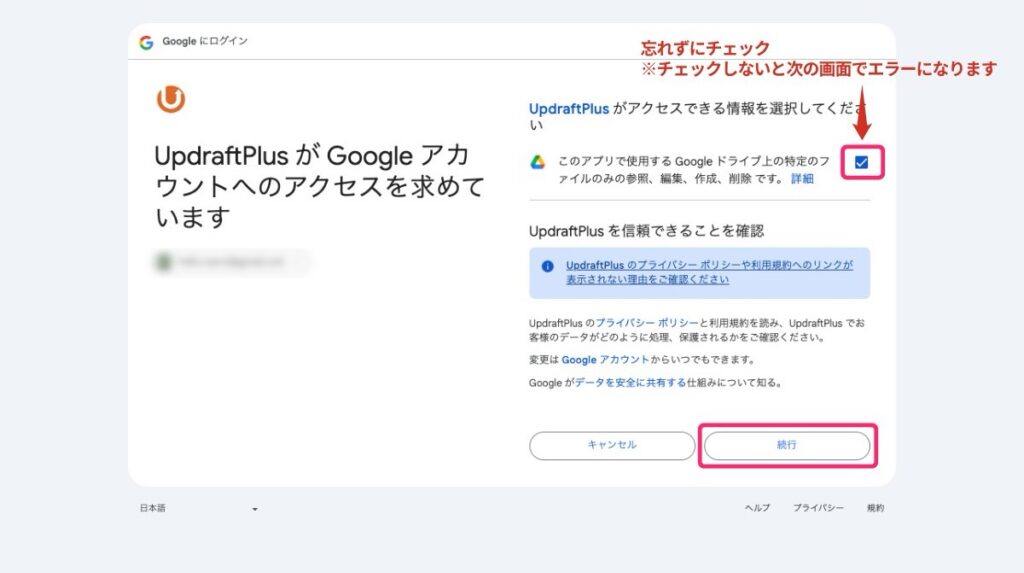
Task: Open the 規約 footer link
Action: [x=875, y=508]
